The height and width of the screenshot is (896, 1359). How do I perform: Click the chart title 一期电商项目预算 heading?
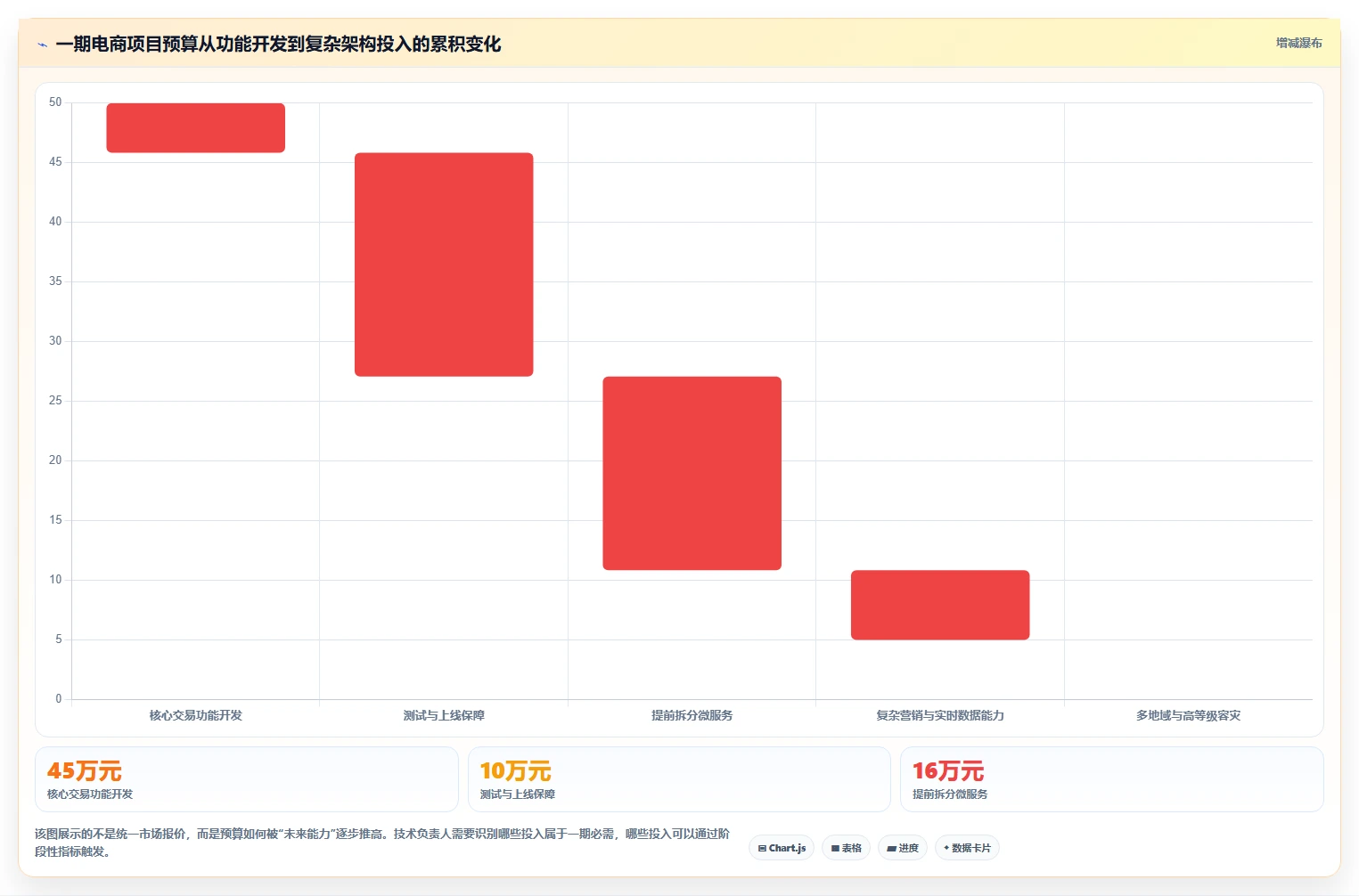[278, 44]
